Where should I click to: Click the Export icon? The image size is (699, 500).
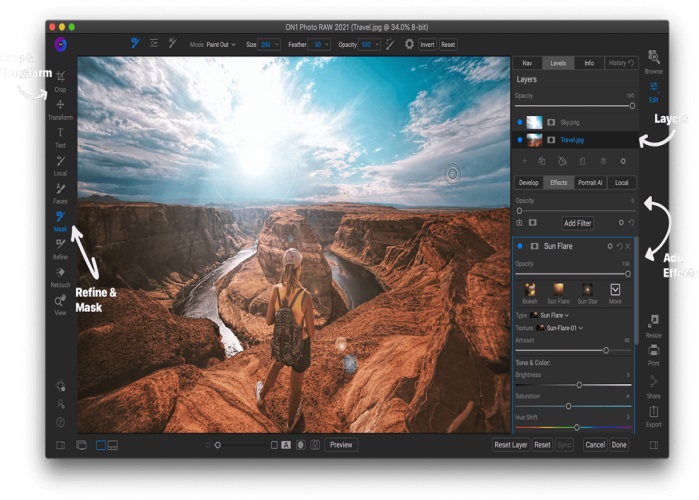(x=653, y=413)
